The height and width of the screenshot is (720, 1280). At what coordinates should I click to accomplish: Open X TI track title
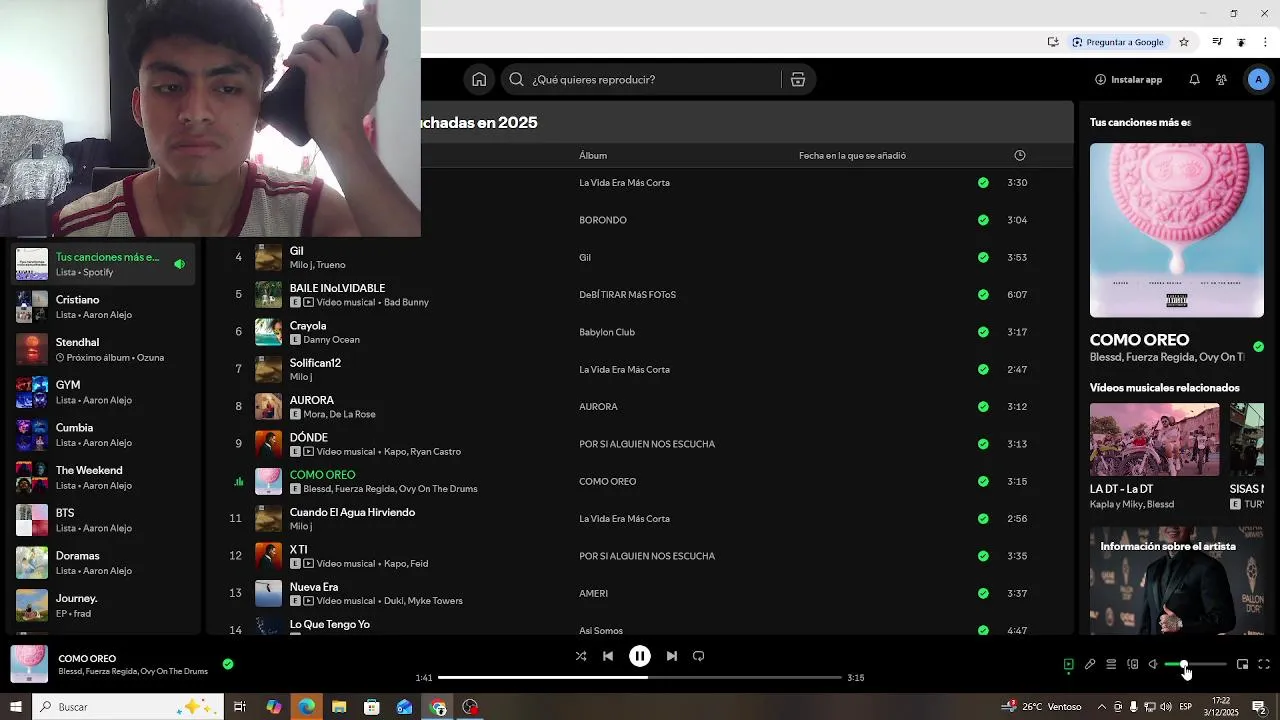(298, 550)
